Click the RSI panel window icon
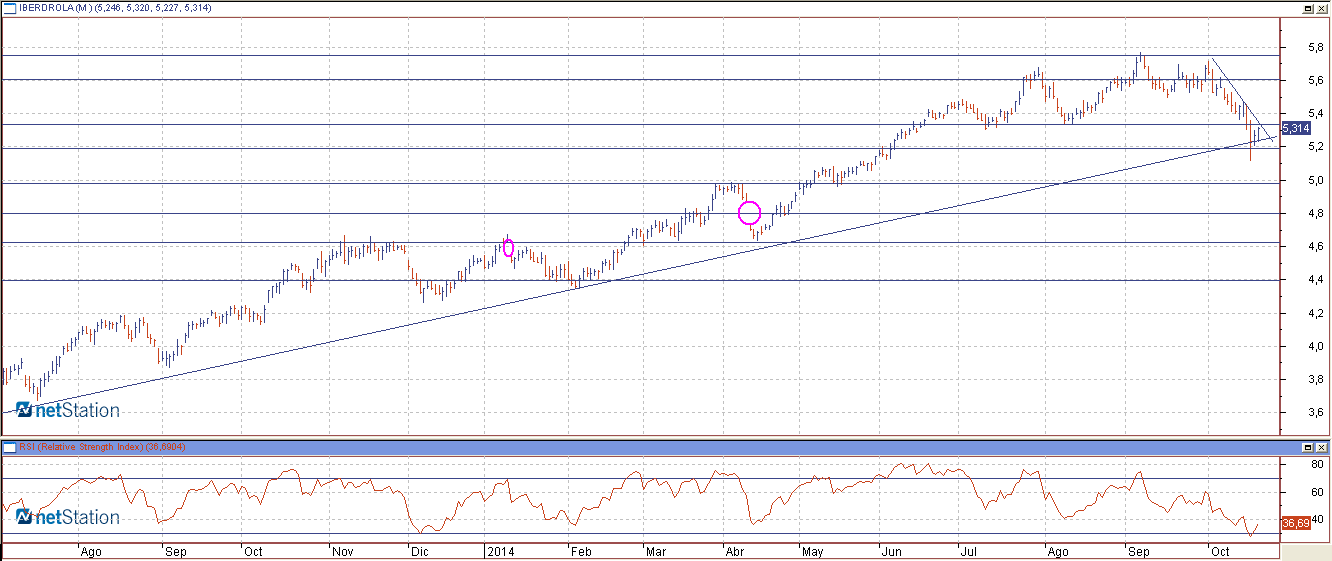The image size is (1332, 561). [x=9, y=446]
